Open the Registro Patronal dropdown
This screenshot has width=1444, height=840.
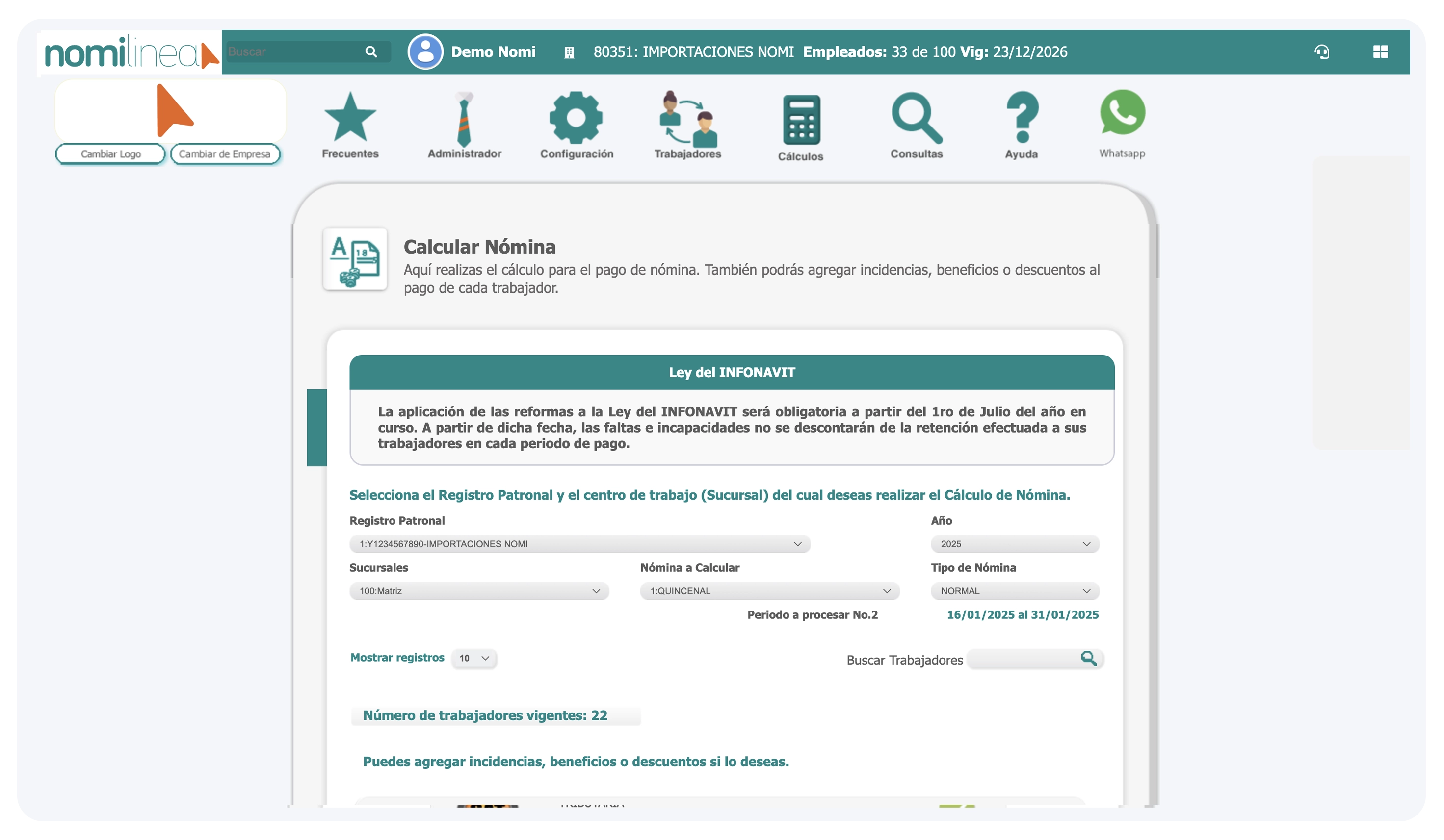(580, 543)
